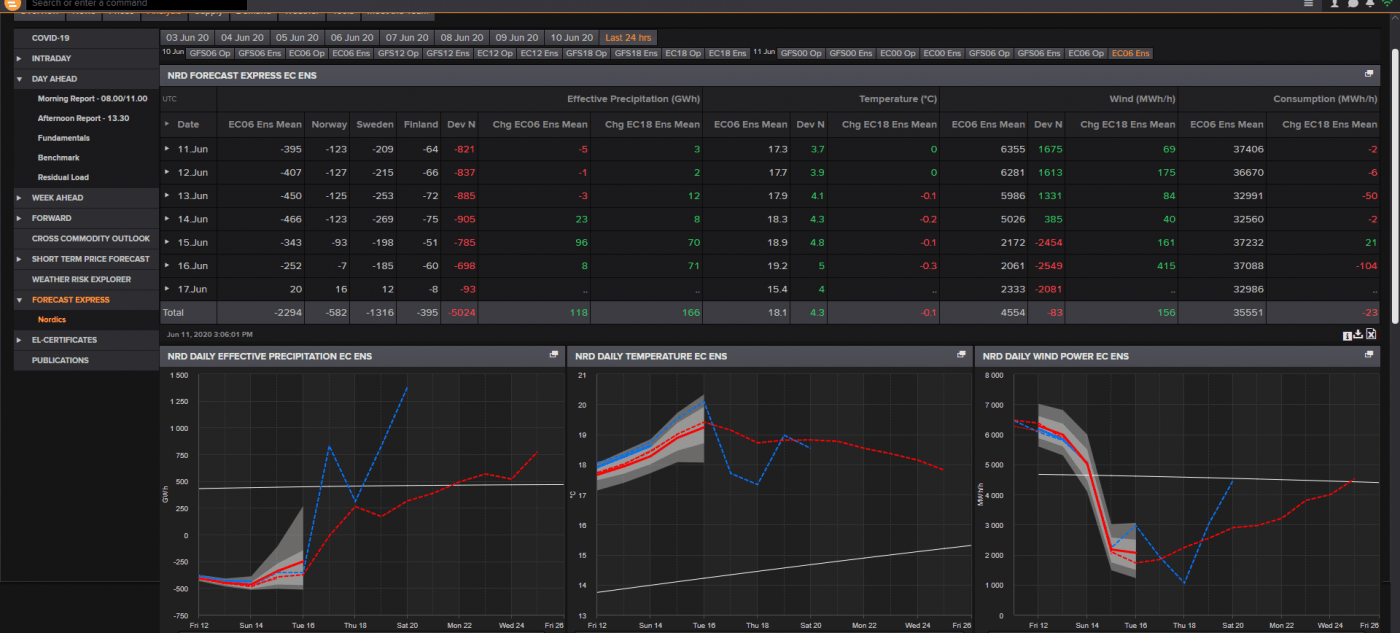Screen dimensions: 1400x633
Task: Click the download icon below the table
Action: tap(1359, 334)
